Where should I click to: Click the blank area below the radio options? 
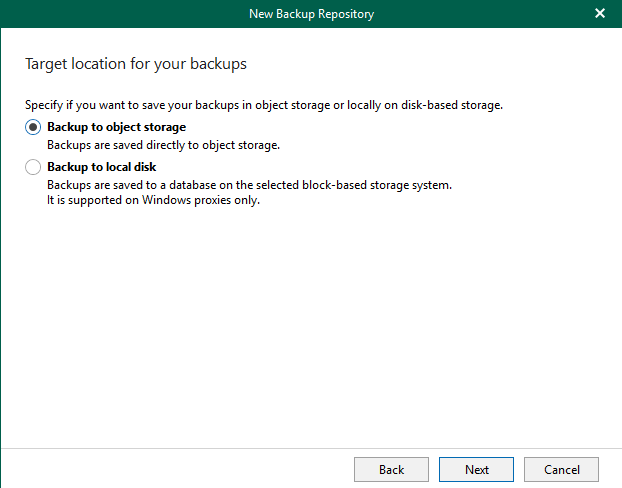point(310,320)
